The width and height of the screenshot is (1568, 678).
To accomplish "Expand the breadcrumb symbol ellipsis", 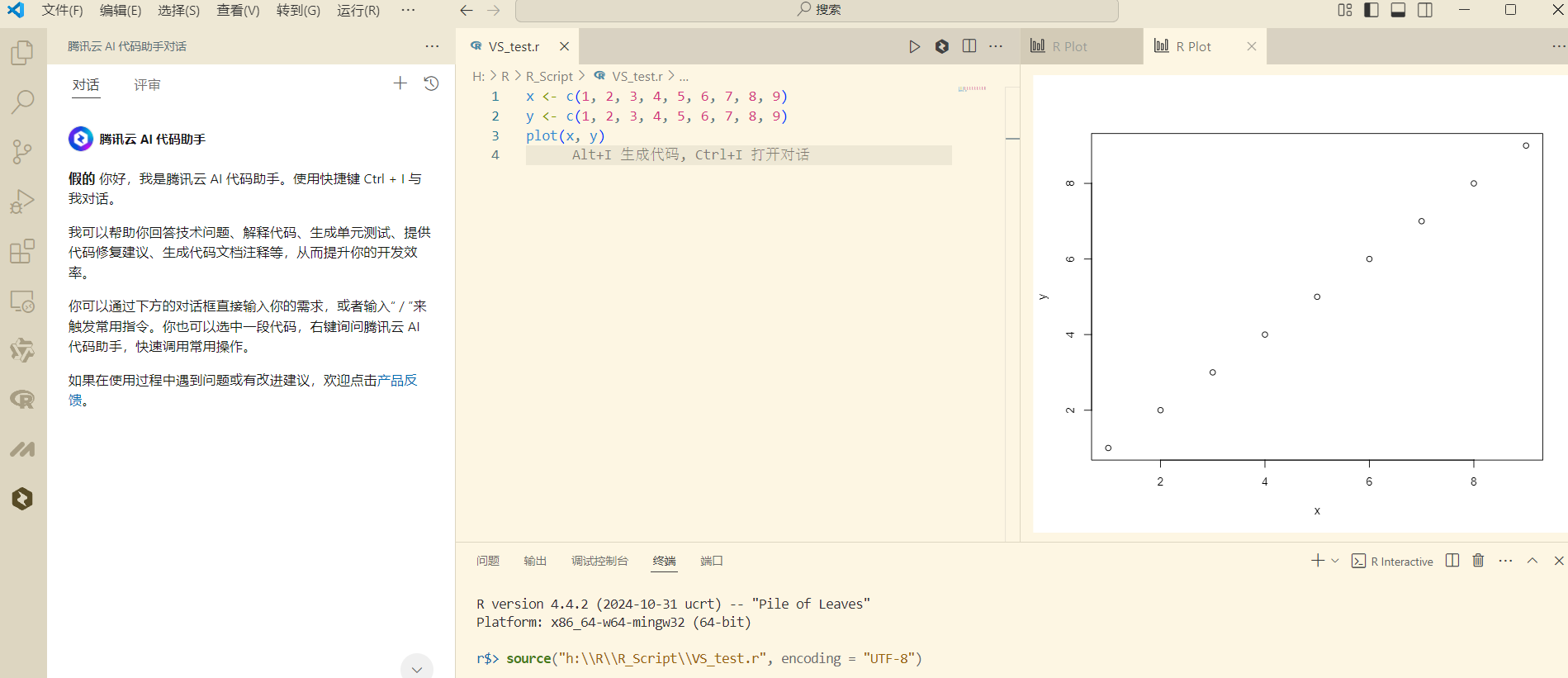I will pos(684,76).
